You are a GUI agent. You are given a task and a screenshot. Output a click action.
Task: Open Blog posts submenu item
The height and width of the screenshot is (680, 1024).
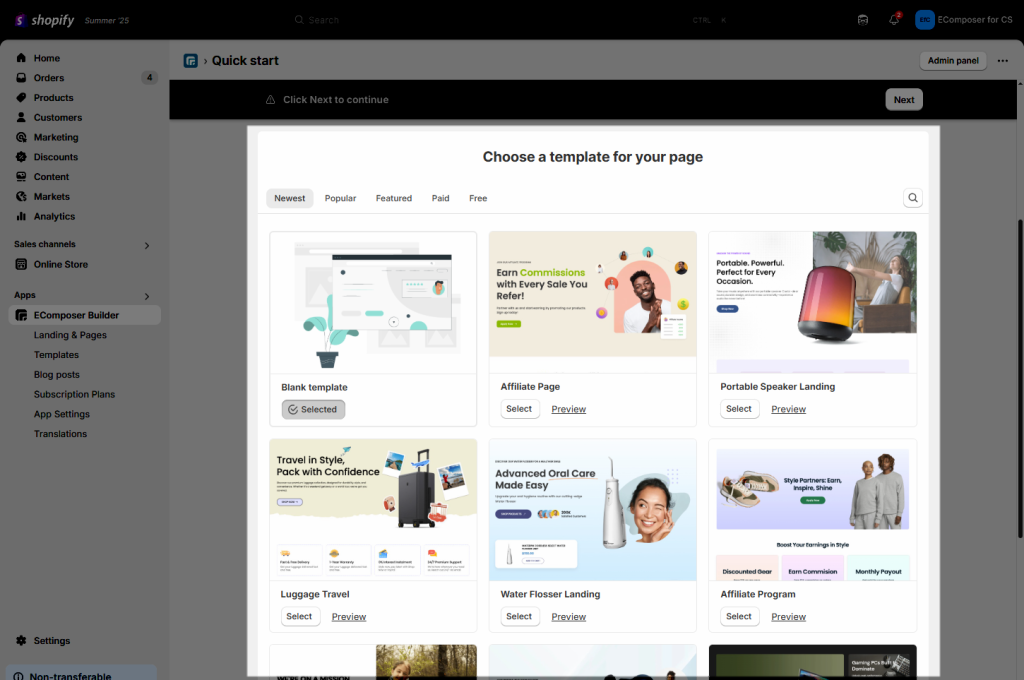click(x=57, y=375)
